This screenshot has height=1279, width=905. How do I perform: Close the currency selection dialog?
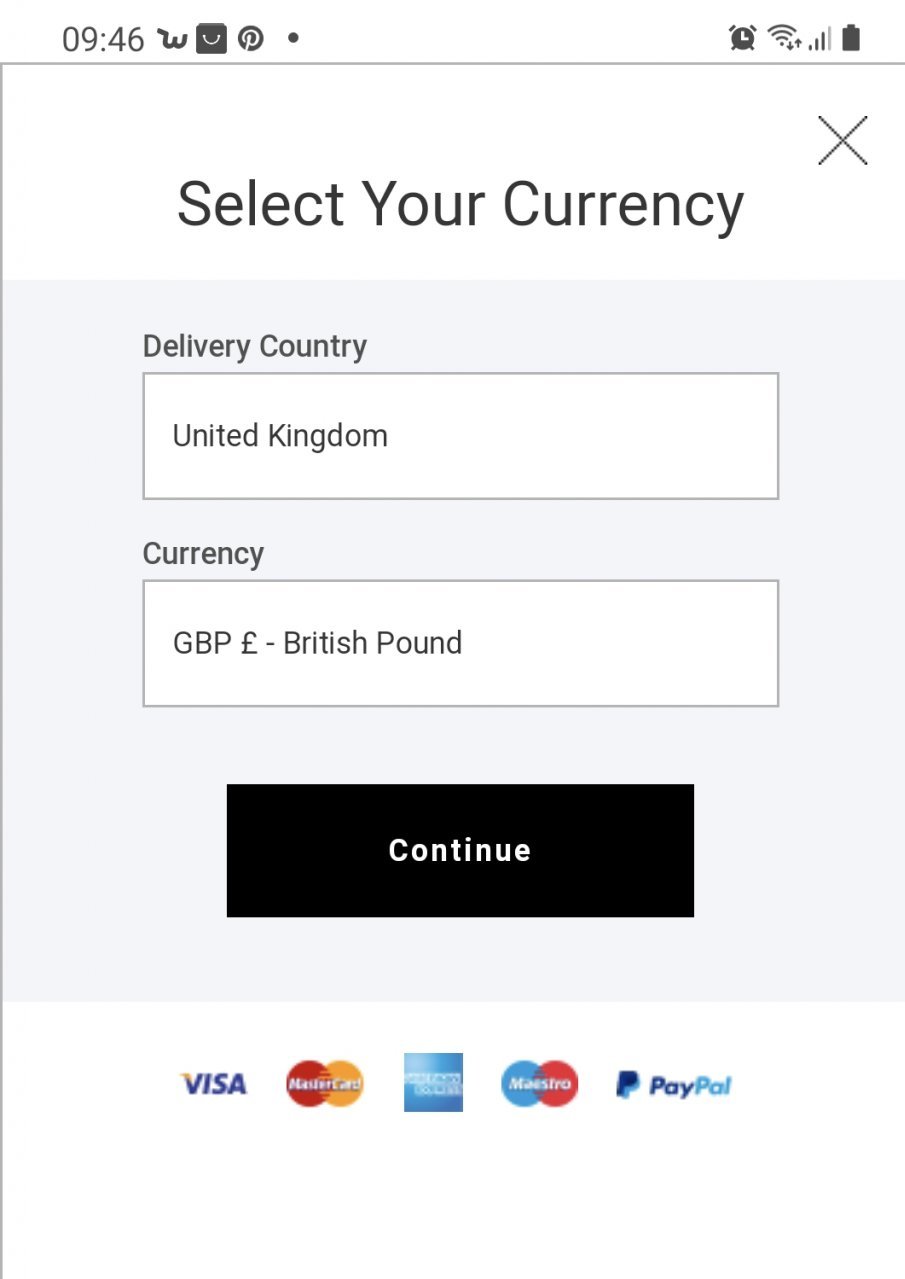842,140
